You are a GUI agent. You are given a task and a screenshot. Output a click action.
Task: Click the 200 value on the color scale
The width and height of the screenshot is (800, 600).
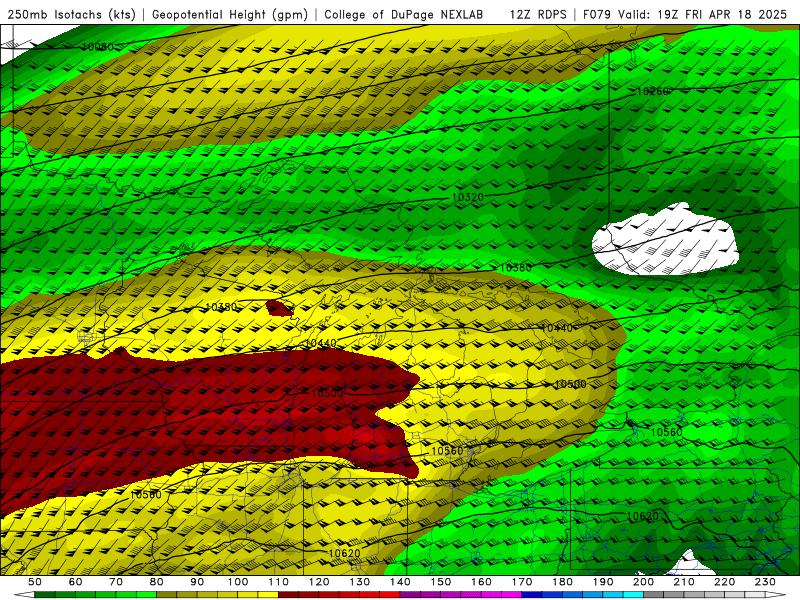point(643,582)
